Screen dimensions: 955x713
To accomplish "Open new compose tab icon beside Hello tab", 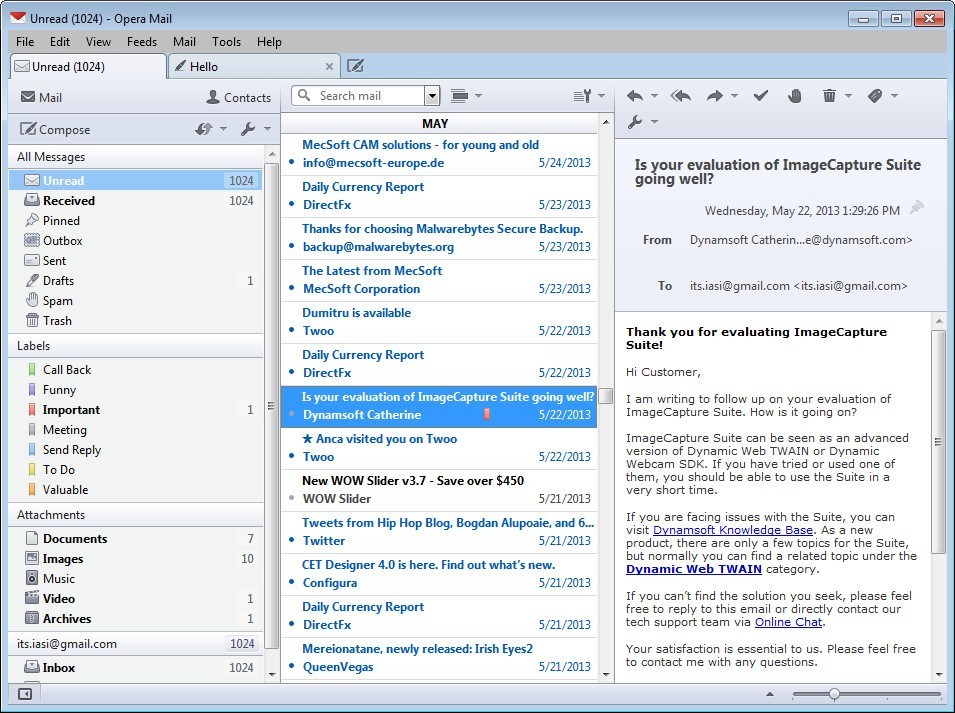I will (355, 66).
